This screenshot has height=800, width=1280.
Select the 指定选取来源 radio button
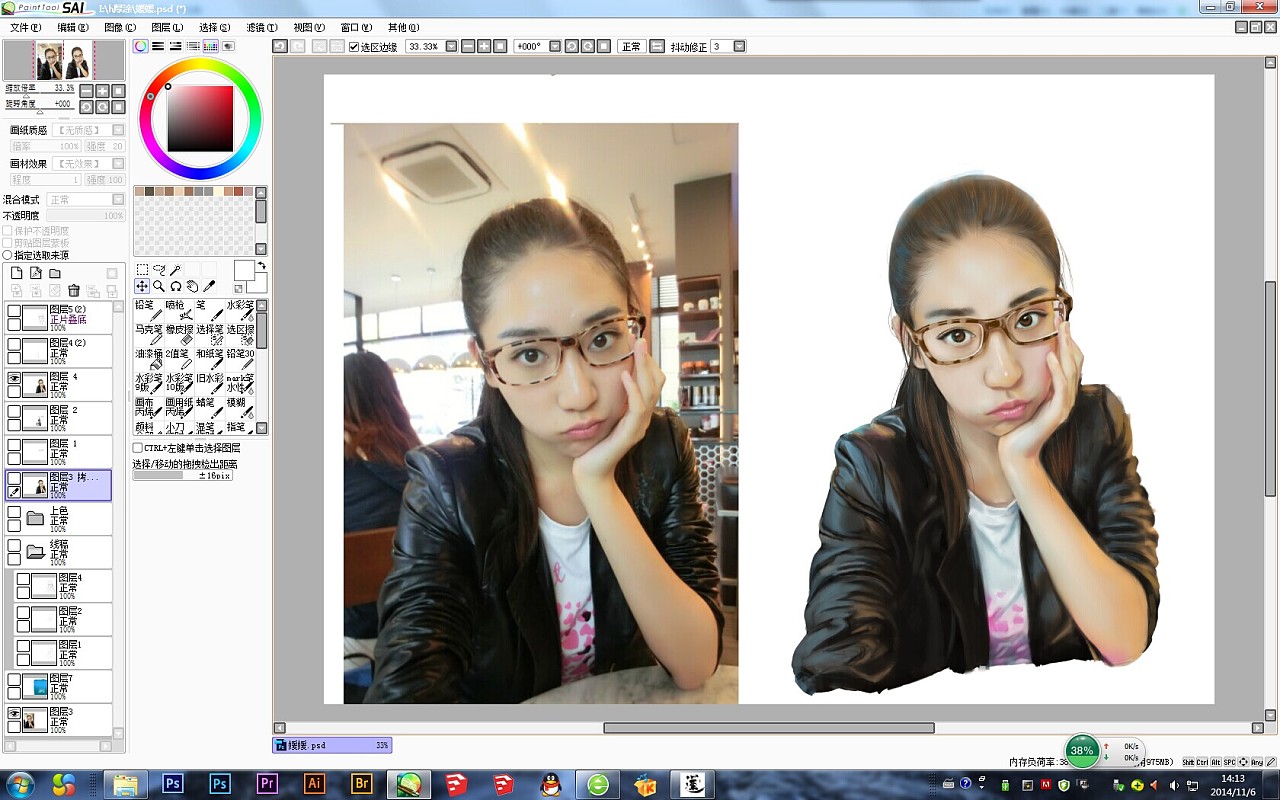point(8,255)
